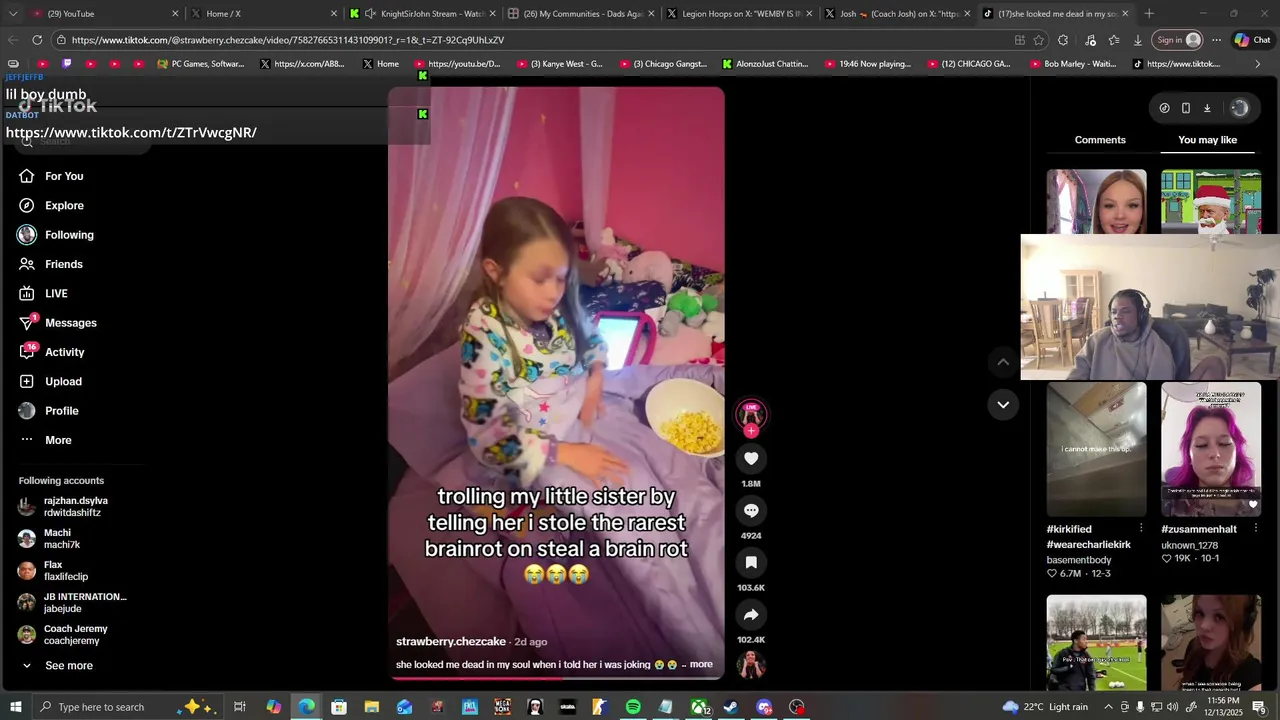
Task: Like the video with the heart icon
Action: pos(751,458)
